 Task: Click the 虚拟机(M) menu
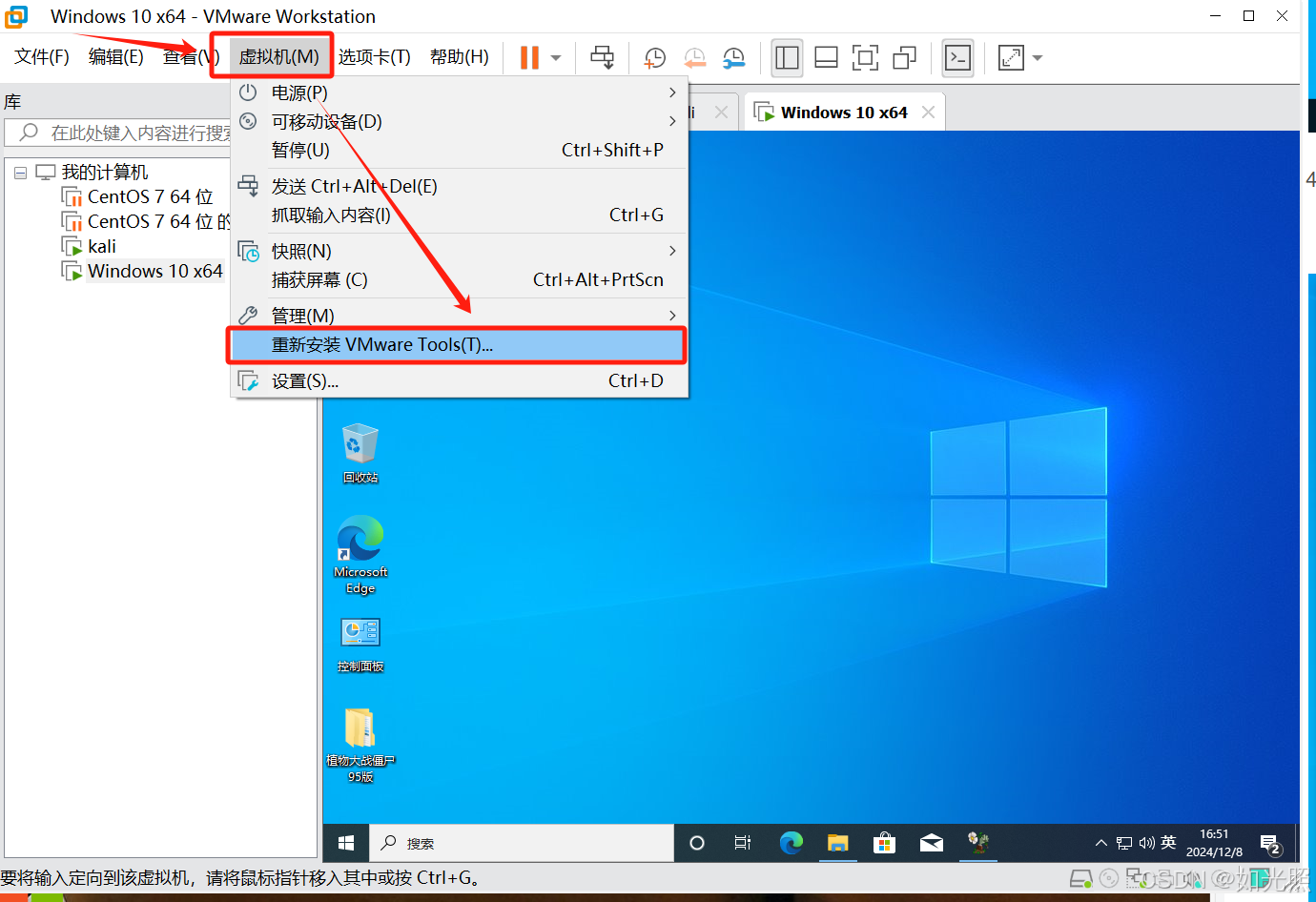coord(278,57)
